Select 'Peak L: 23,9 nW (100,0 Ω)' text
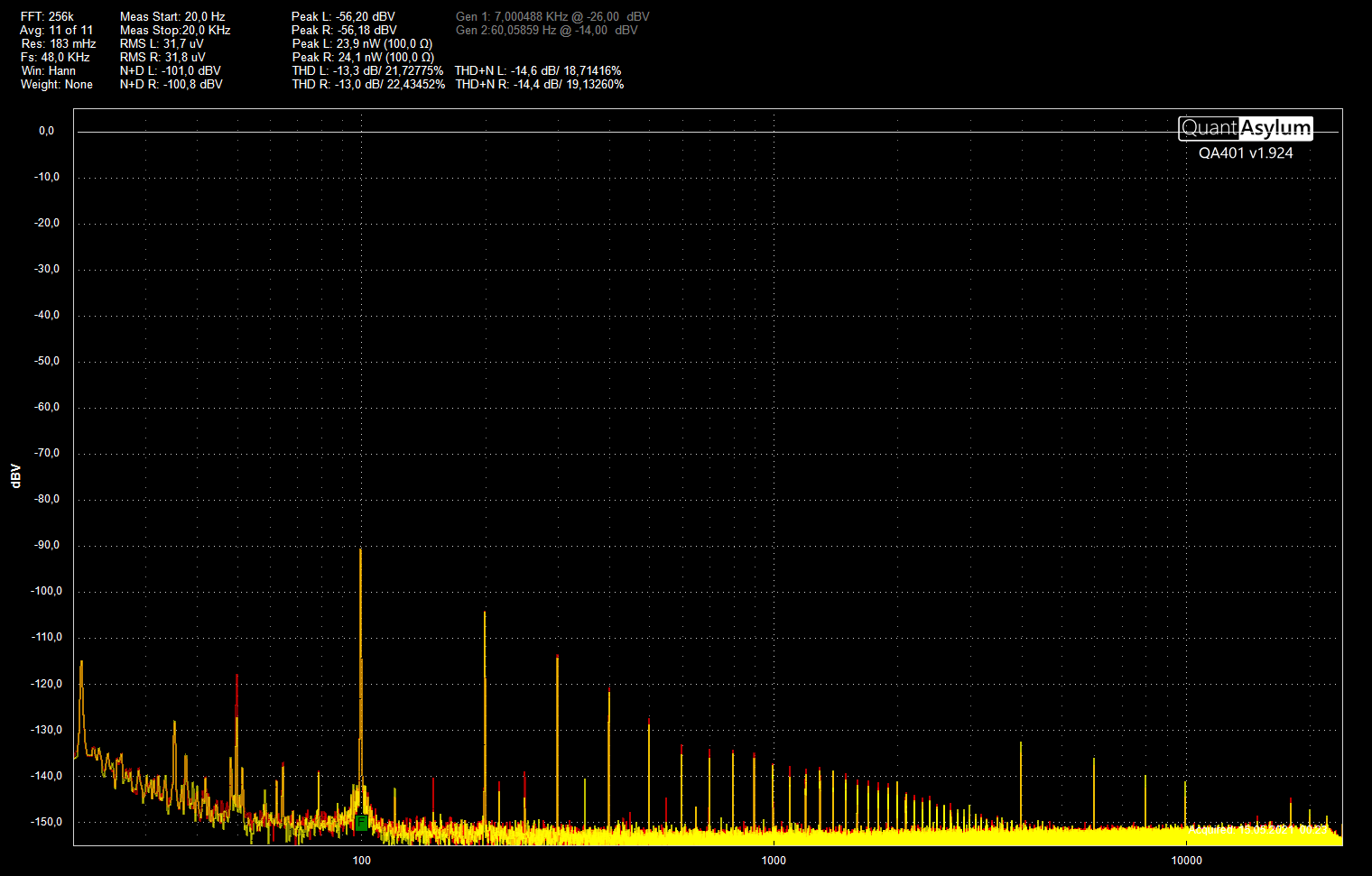Screen dimensions: 1372x876 click(362, 43)
